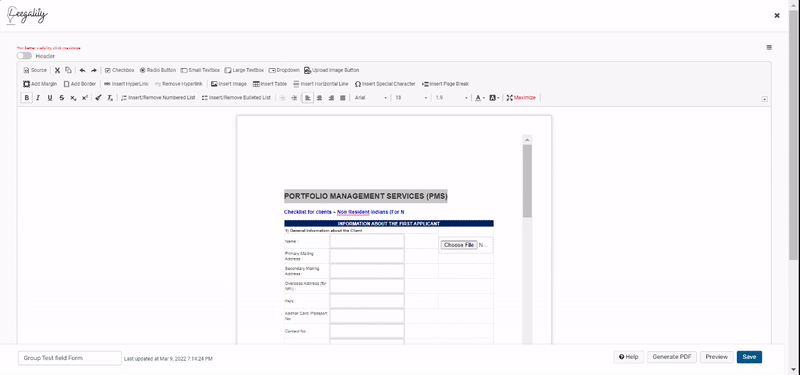Open the hamburger menu icon
Viewport: 800px width, 375px height.
769,47
